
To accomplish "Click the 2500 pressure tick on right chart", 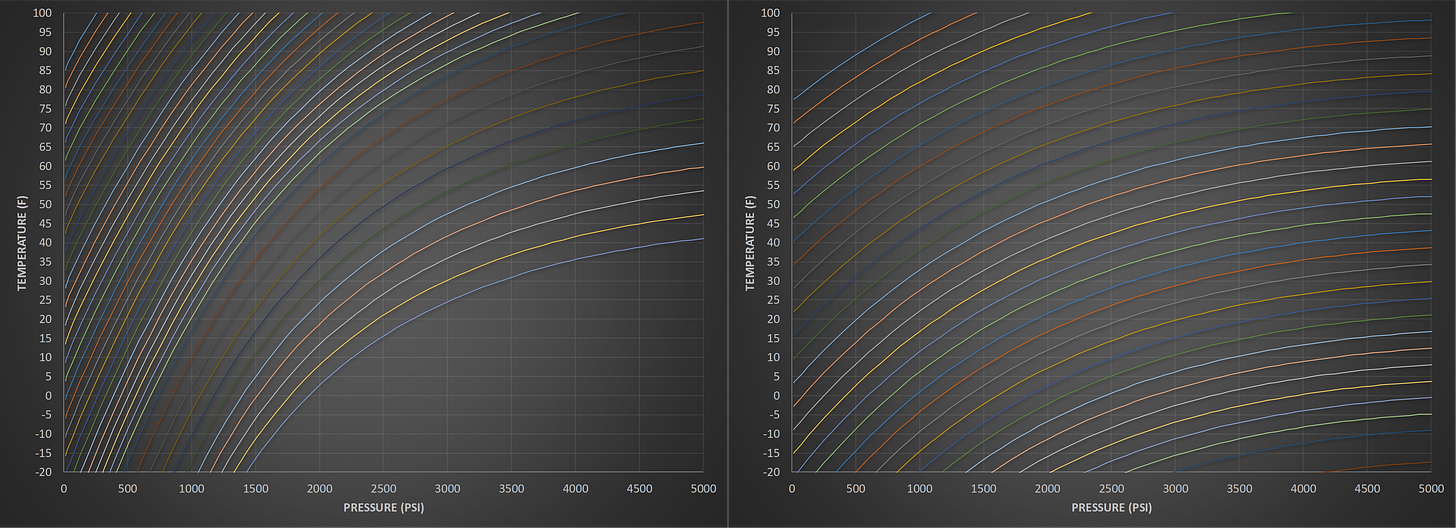I will [x=1112, y=489].
